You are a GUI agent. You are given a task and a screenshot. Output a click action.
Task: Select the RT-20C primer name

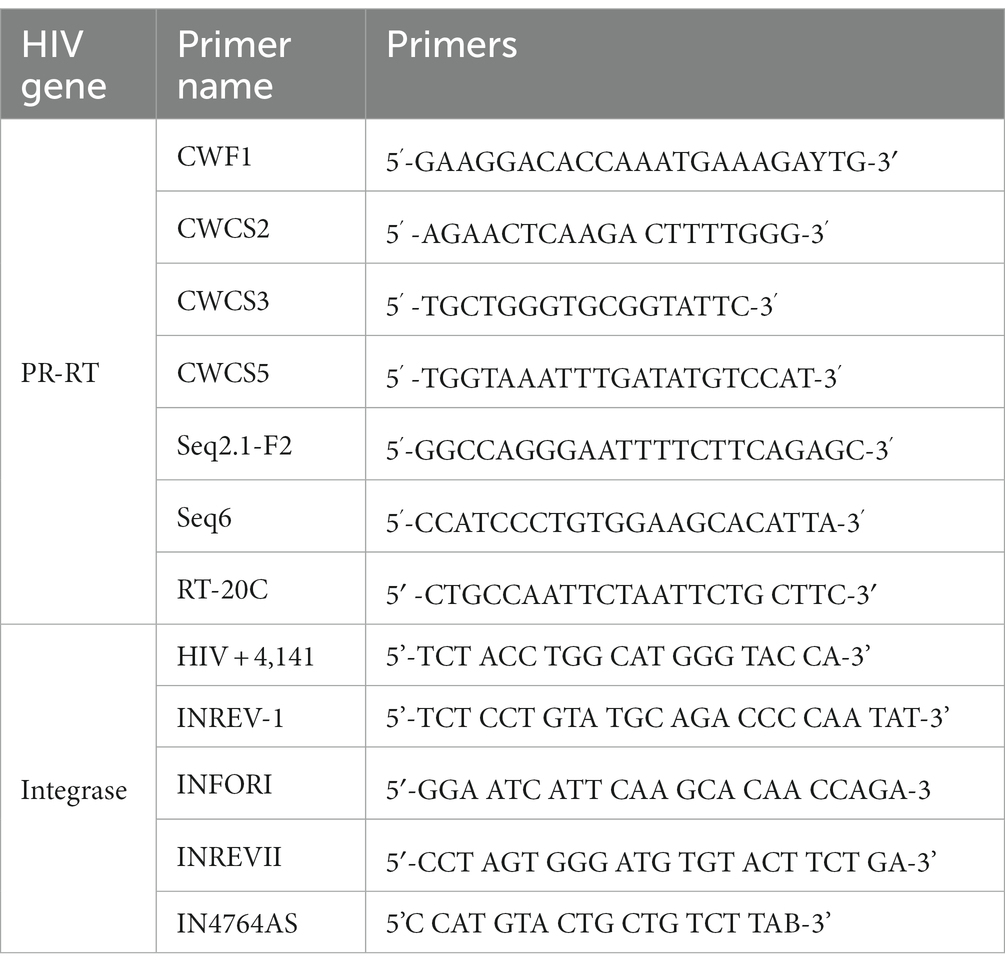(x=222, y=590)
